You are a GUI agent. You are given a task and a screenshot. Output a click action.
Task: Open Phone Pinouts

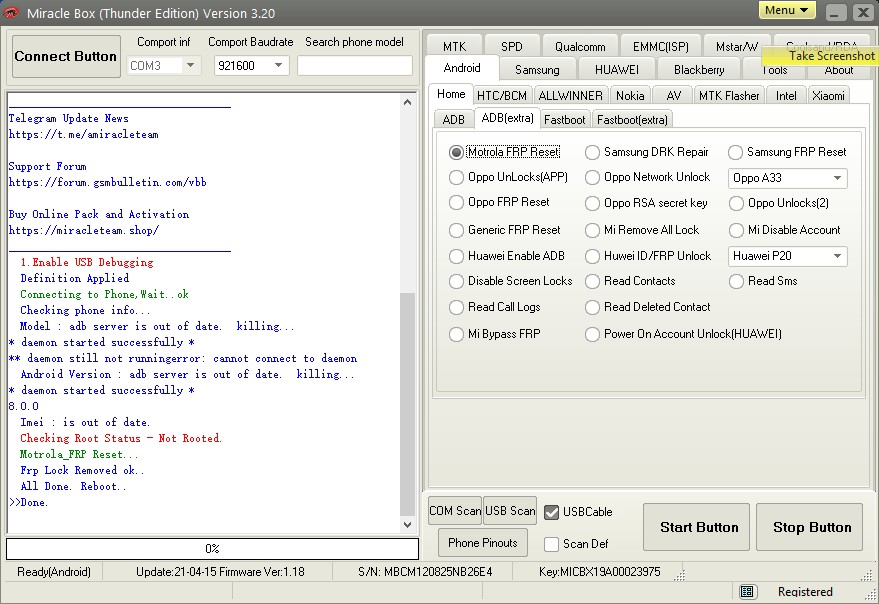[x=483, y=542]
